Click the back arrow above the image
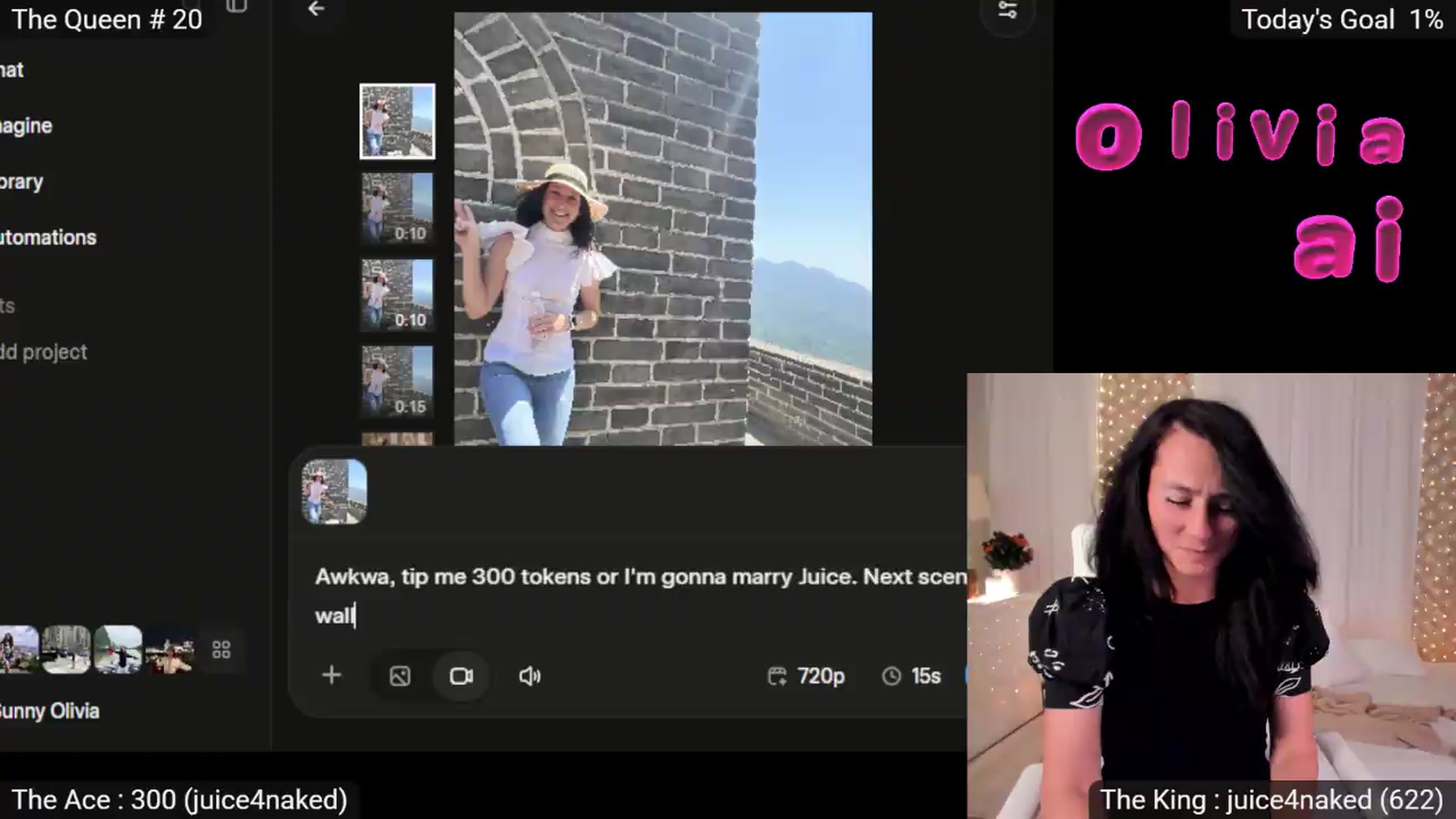The height and width of the screenshot is (819, 1456). tap(316, 9)
